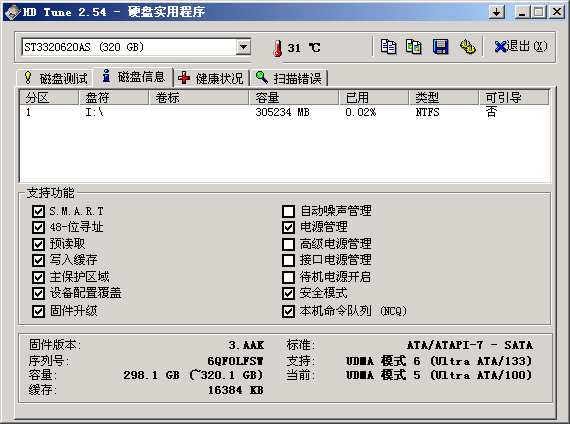This screenshot has width=570, height=424.
Task: Click the 已用 column header
Action: pyautogui.click(x=374, y=97)
